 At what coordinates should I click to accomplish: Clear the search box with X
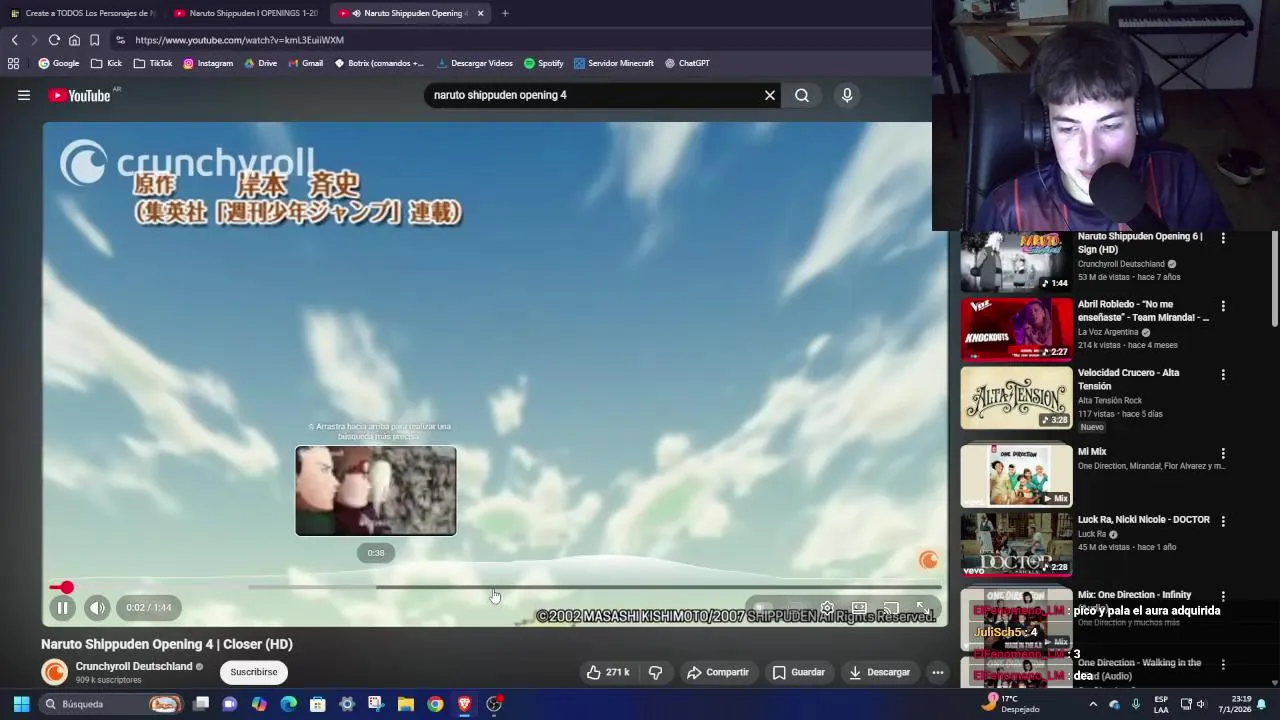[770, 95]
